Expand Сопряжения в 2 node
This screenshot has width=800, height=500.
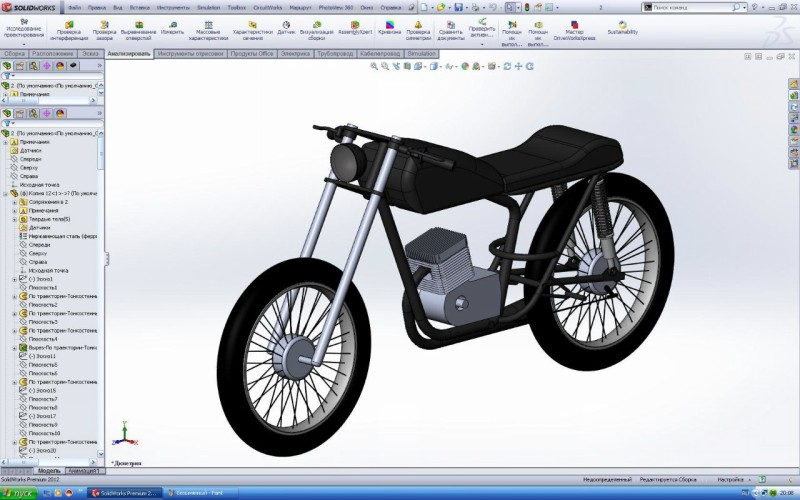pyautogui.click(x=14, y=202)
